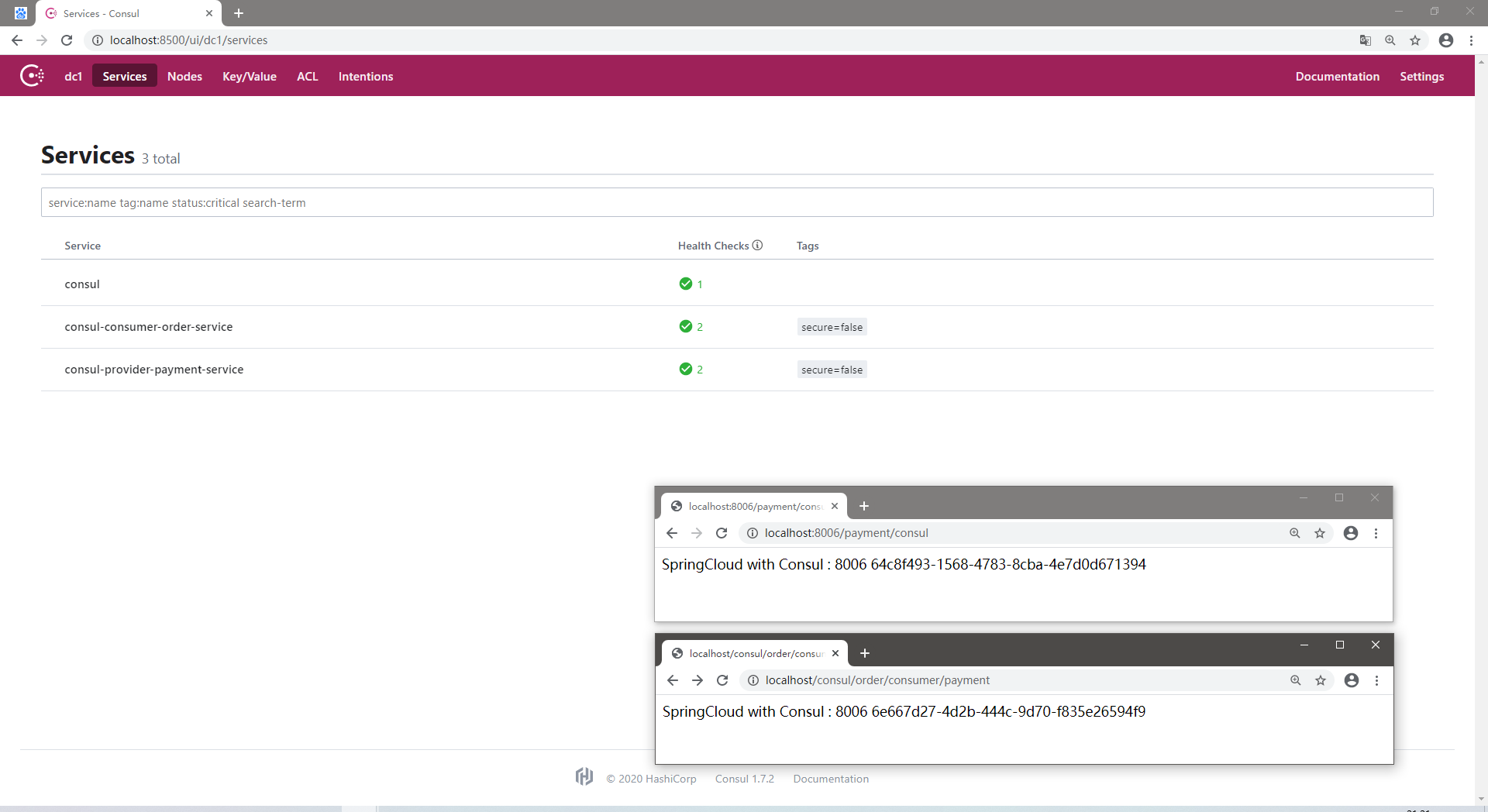Screen dimensions: 1488x812
Task: Click zoom icon in the consumer/payment window
Action: [1296, 680]
